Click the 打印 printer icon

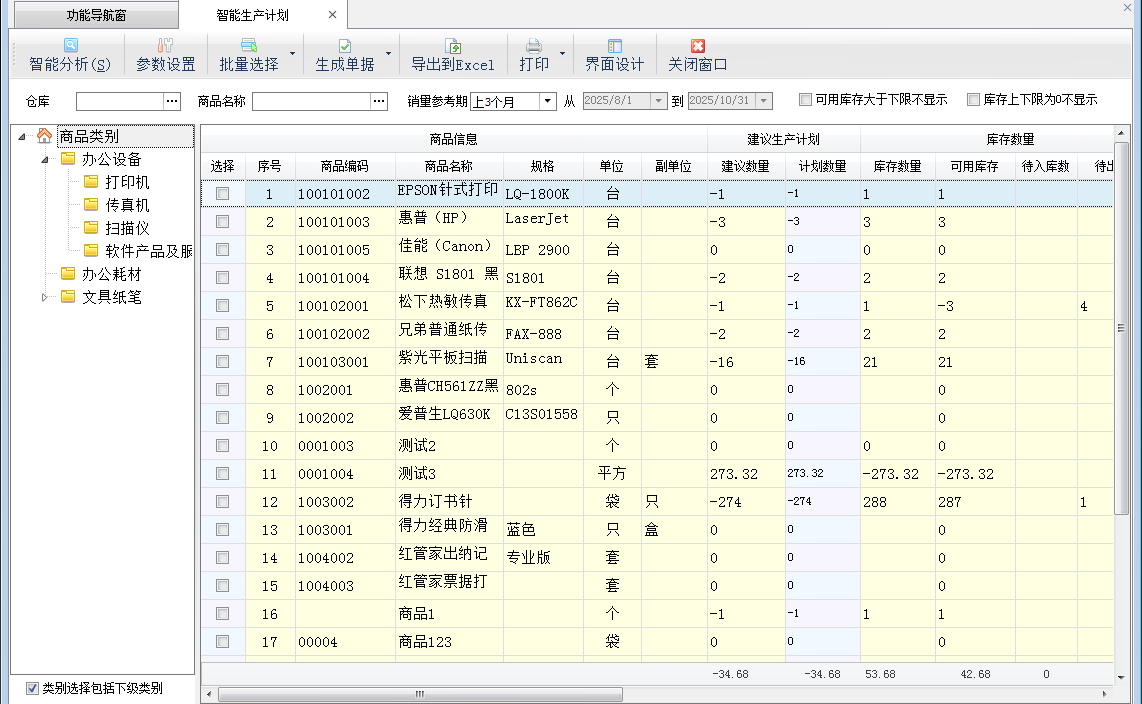[534, 46]
